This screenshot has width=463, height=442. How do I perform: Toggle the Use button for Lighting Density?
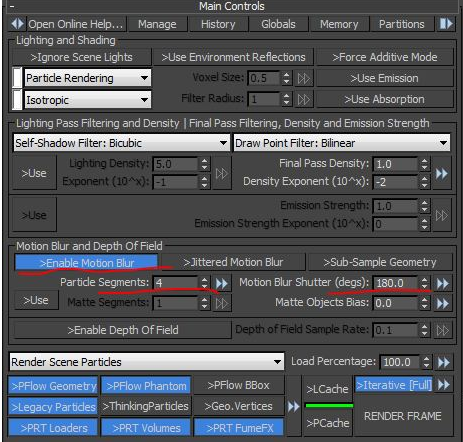pyautogui.click(x=34, y=173)
